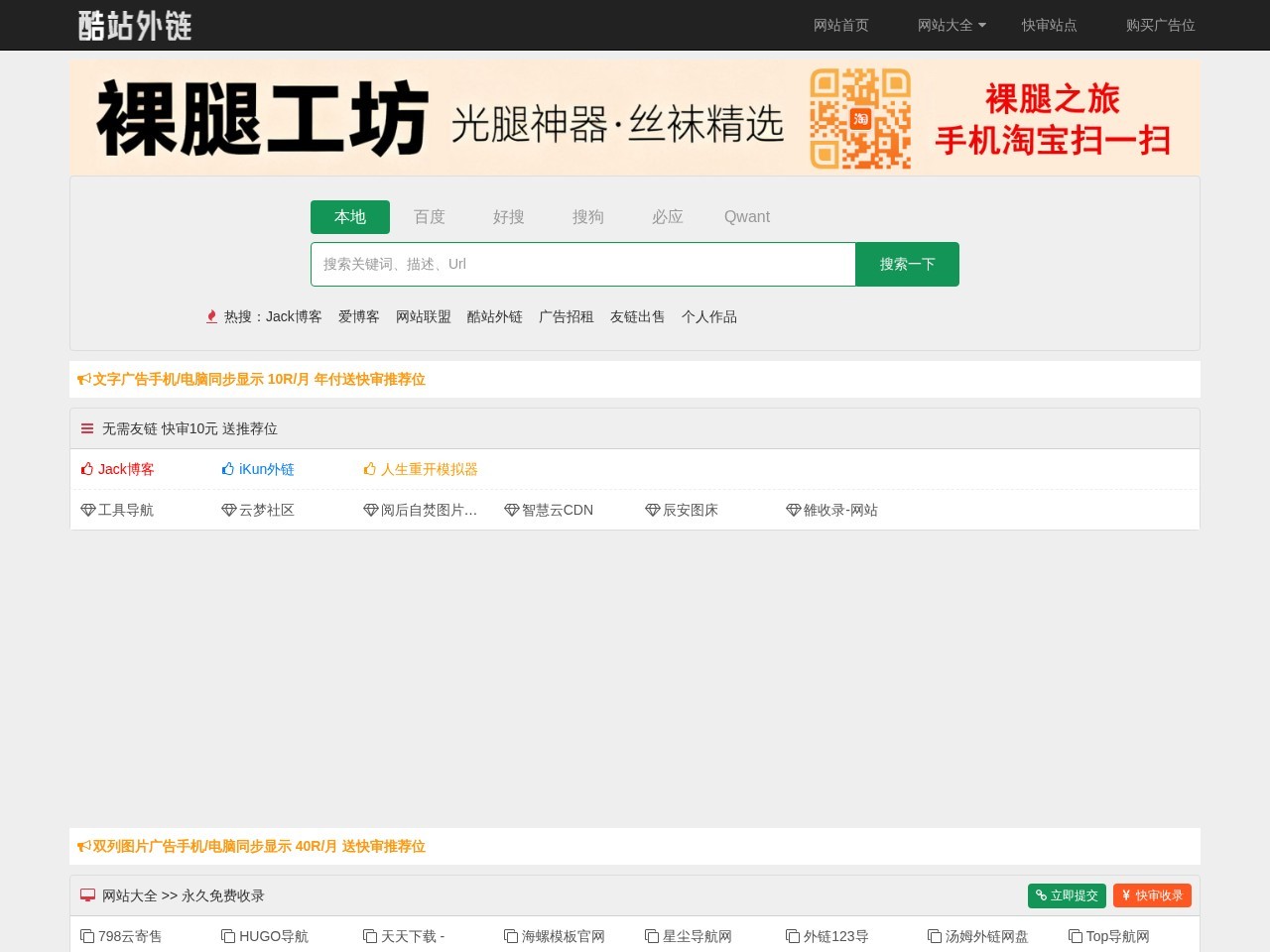Open the iKun外链 link

point(267,468)
